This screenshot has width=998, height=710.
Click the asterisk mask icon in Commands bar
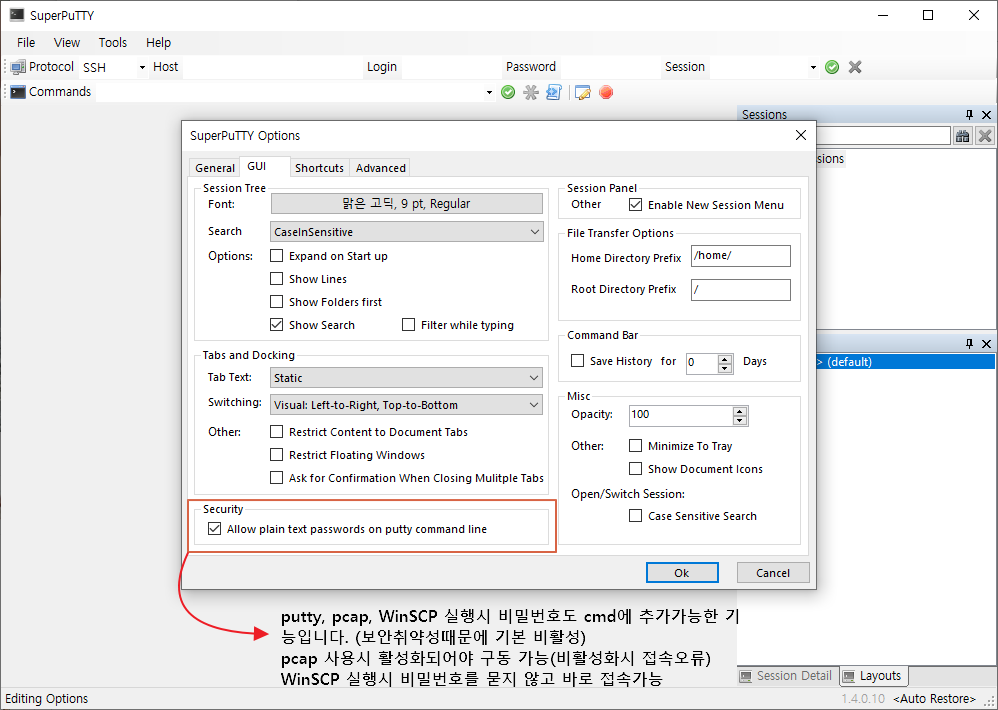pos(531,92)
